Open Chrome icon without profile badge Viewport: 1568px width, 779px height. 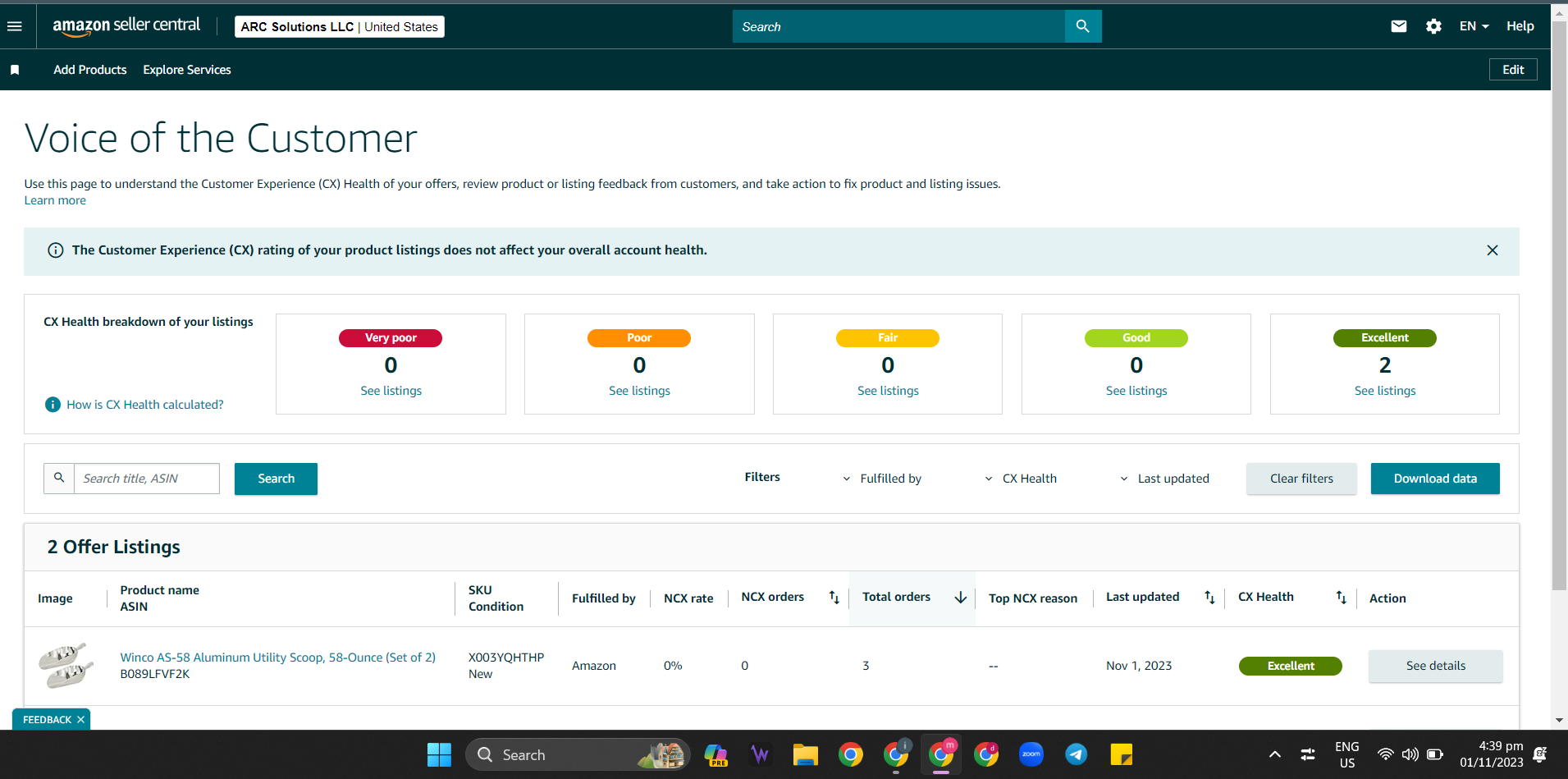[851, 754]
